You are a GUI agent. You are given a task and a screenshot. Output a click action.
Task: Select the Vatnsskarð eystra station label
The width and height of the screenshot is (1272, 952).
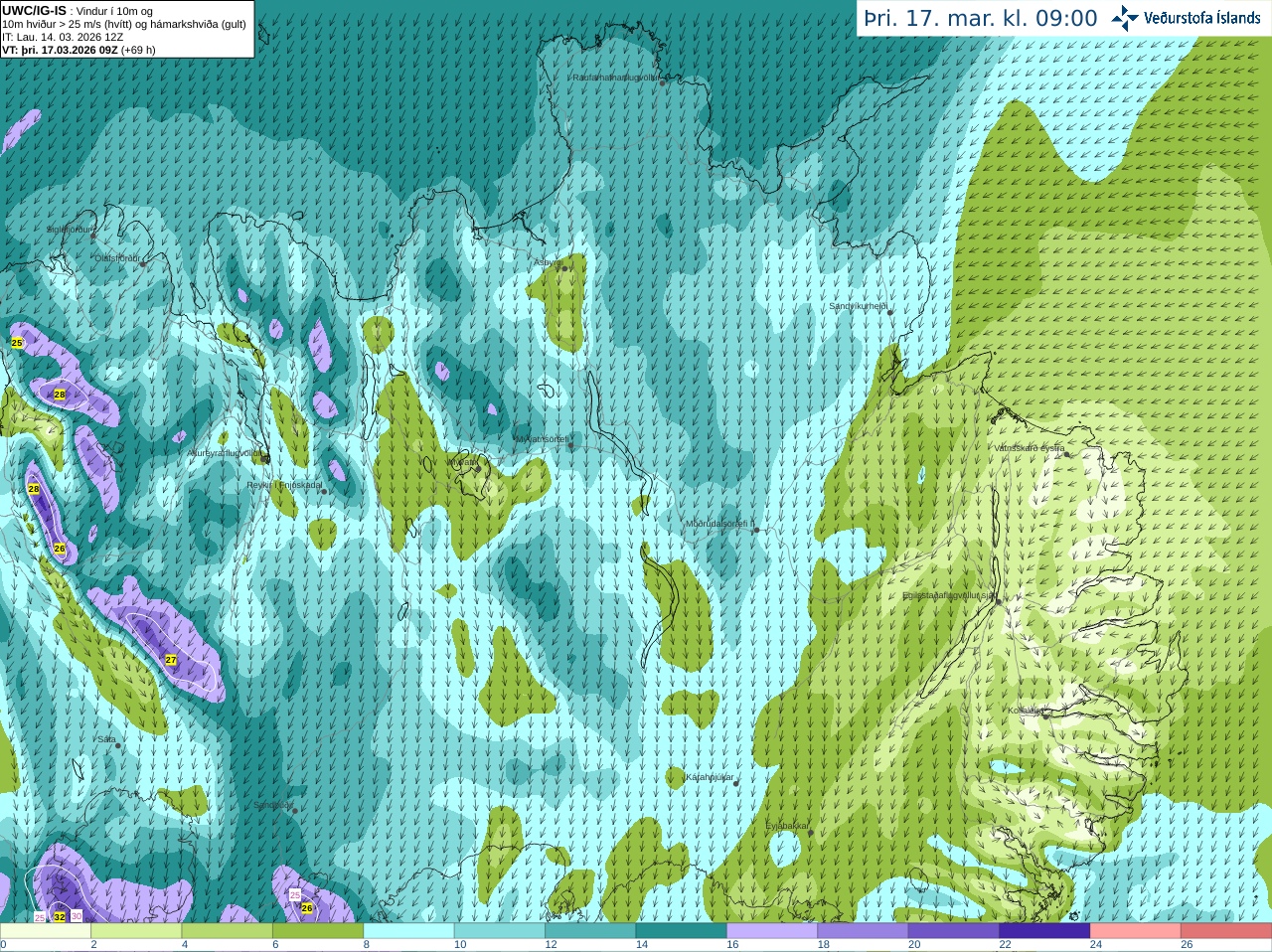pyautogui.click(x=1029, y=448)
